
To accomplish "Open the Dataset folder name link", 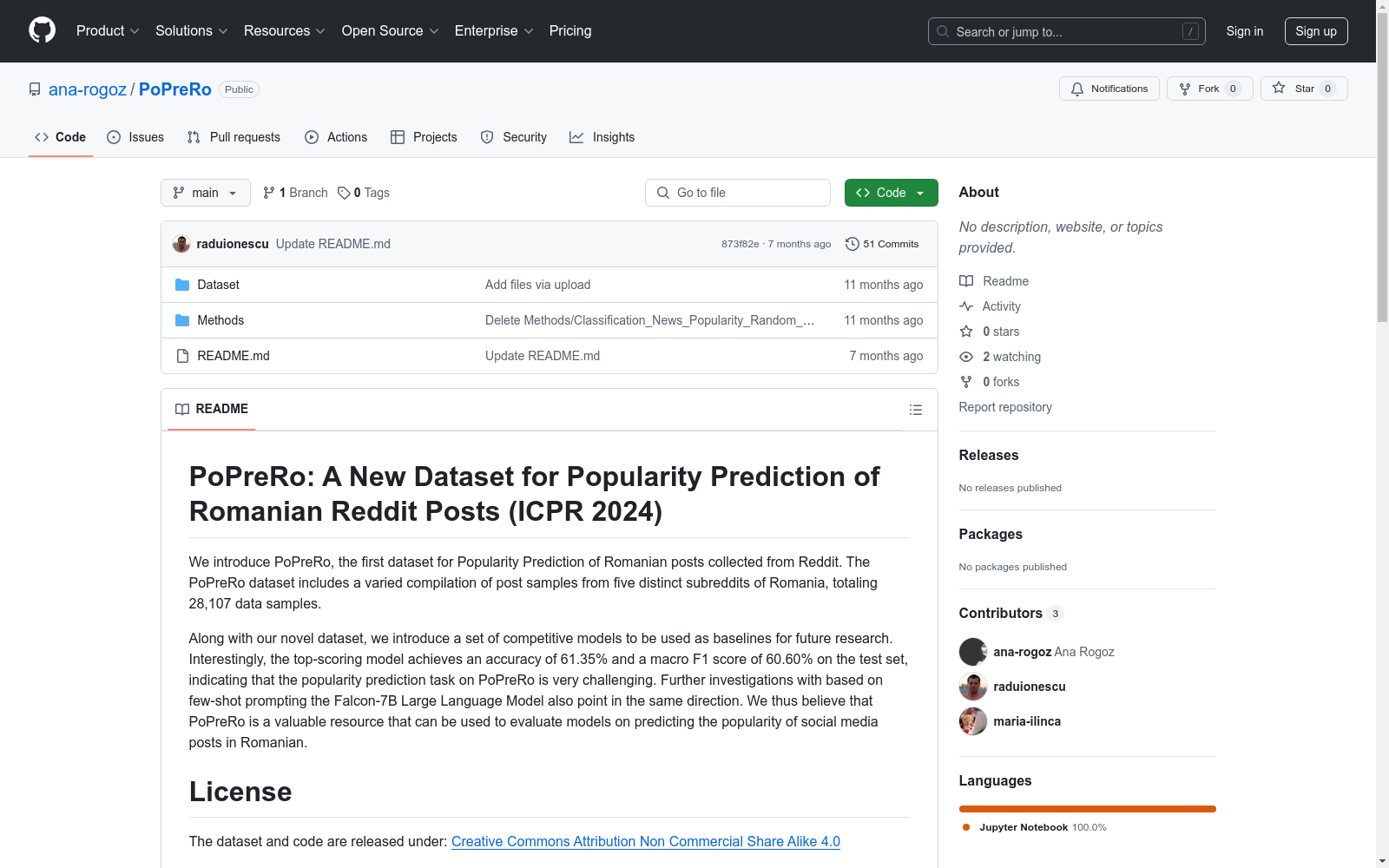I will (x=218, y=285).
